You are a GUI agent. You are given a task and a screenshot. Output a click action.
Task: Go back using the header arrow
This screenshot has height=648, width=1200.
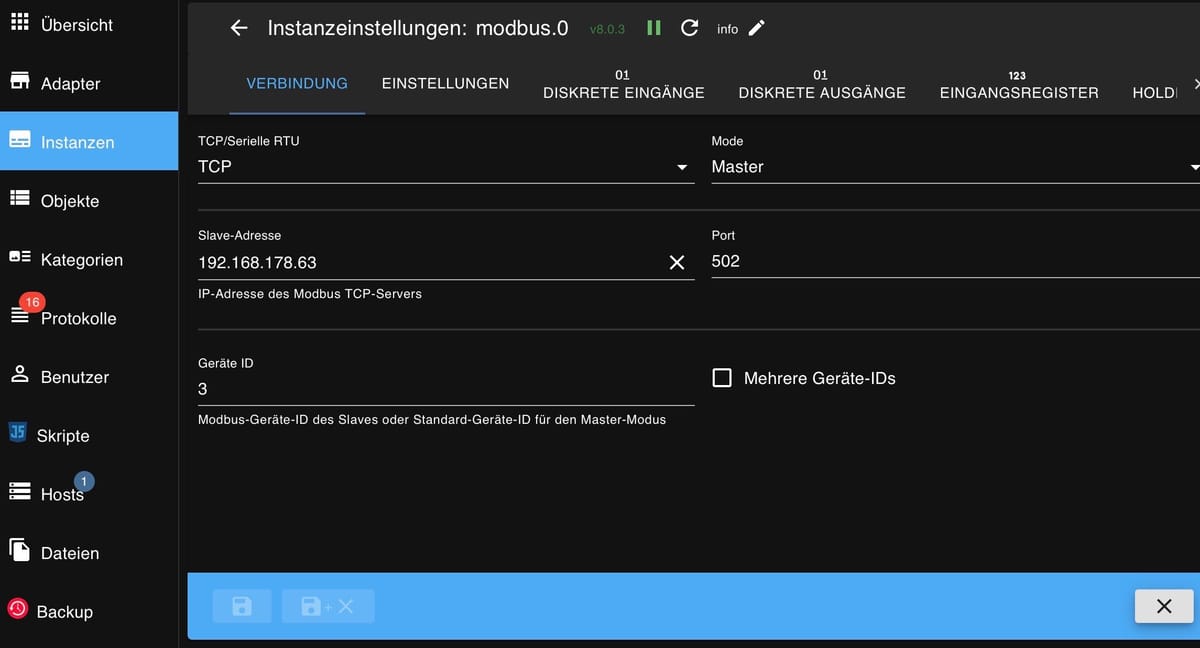tap(239, 29)
